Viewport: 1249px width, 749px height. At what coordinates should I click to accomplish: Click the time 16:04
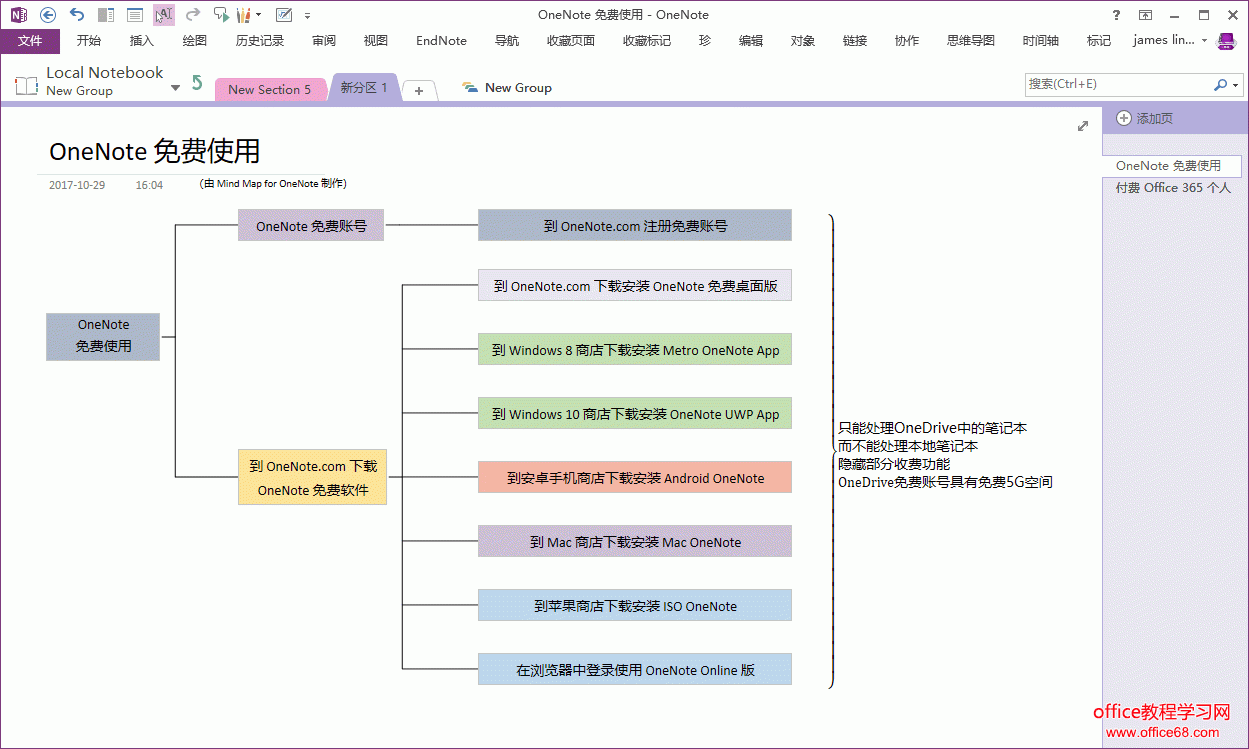[149, 186]
